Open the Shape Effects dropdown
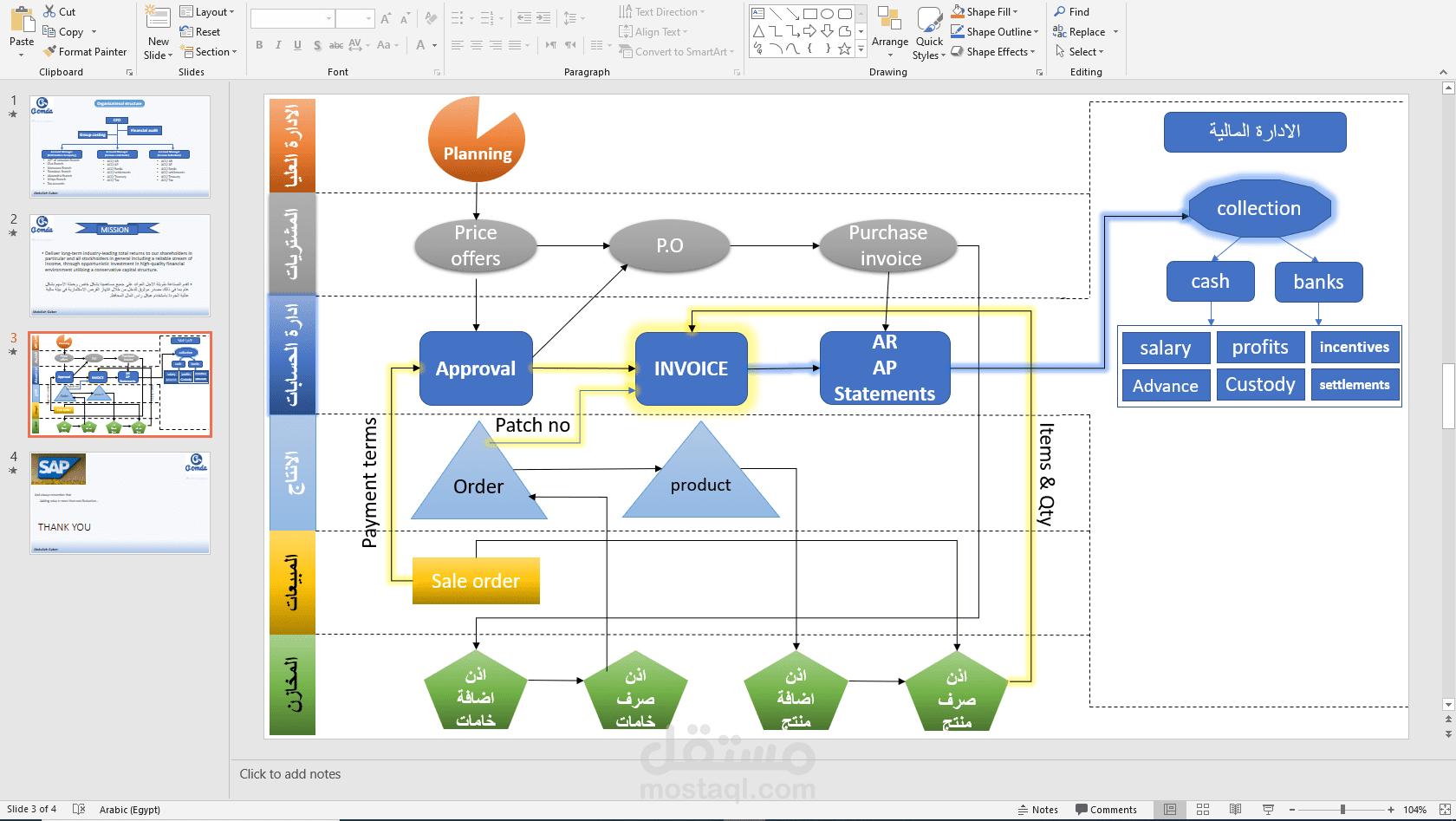 pyautogui.click(x=993, y=52)
